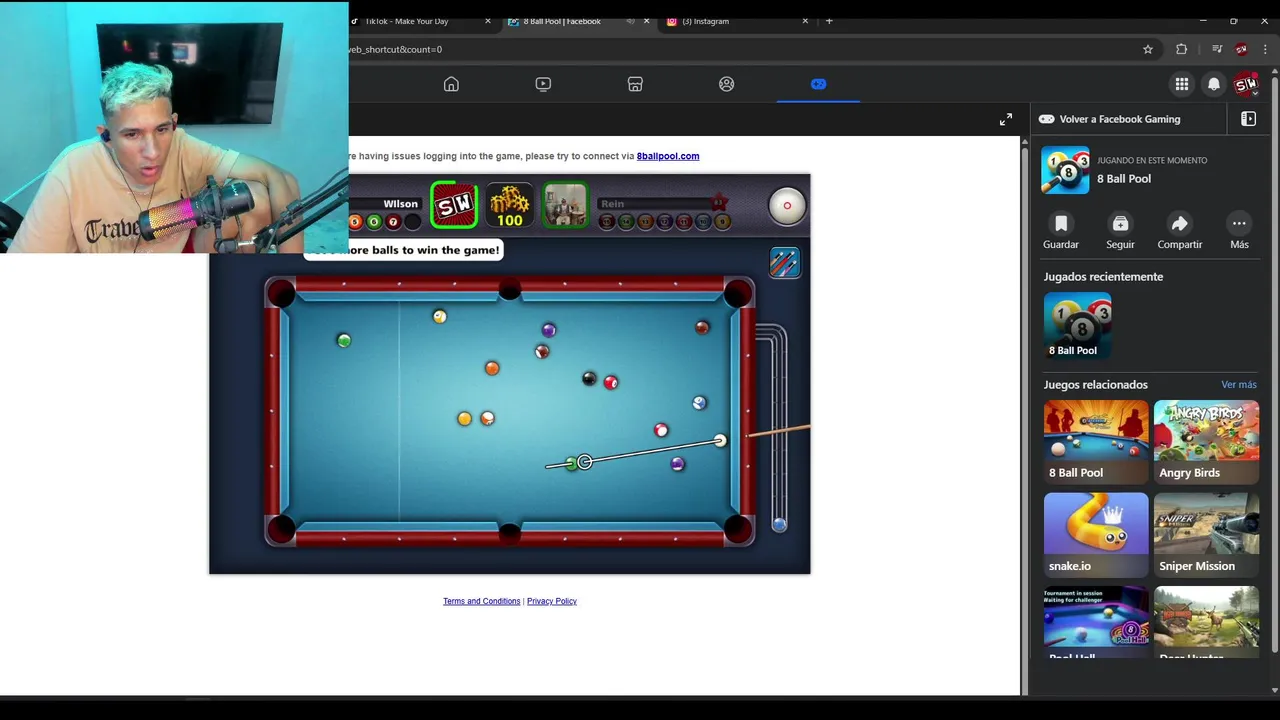Click the Wilson player name

[400, 204]
